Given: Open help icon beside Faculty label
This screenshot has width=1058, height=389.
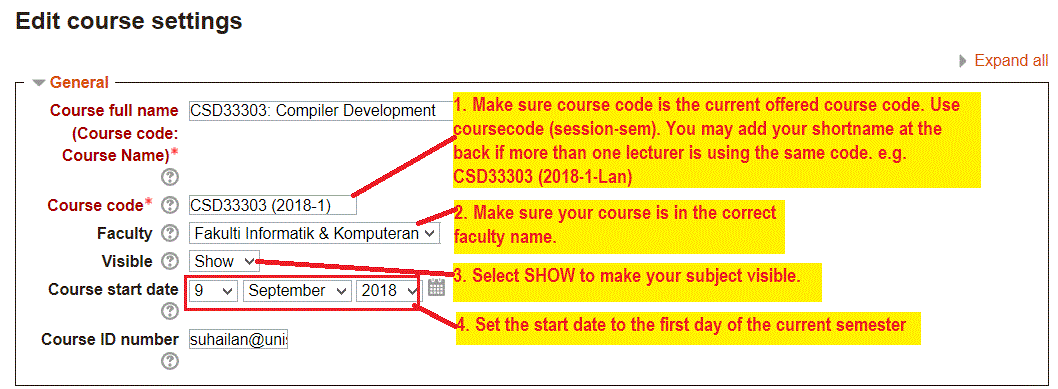Looking at the screenshot, I should click(169, 233).
